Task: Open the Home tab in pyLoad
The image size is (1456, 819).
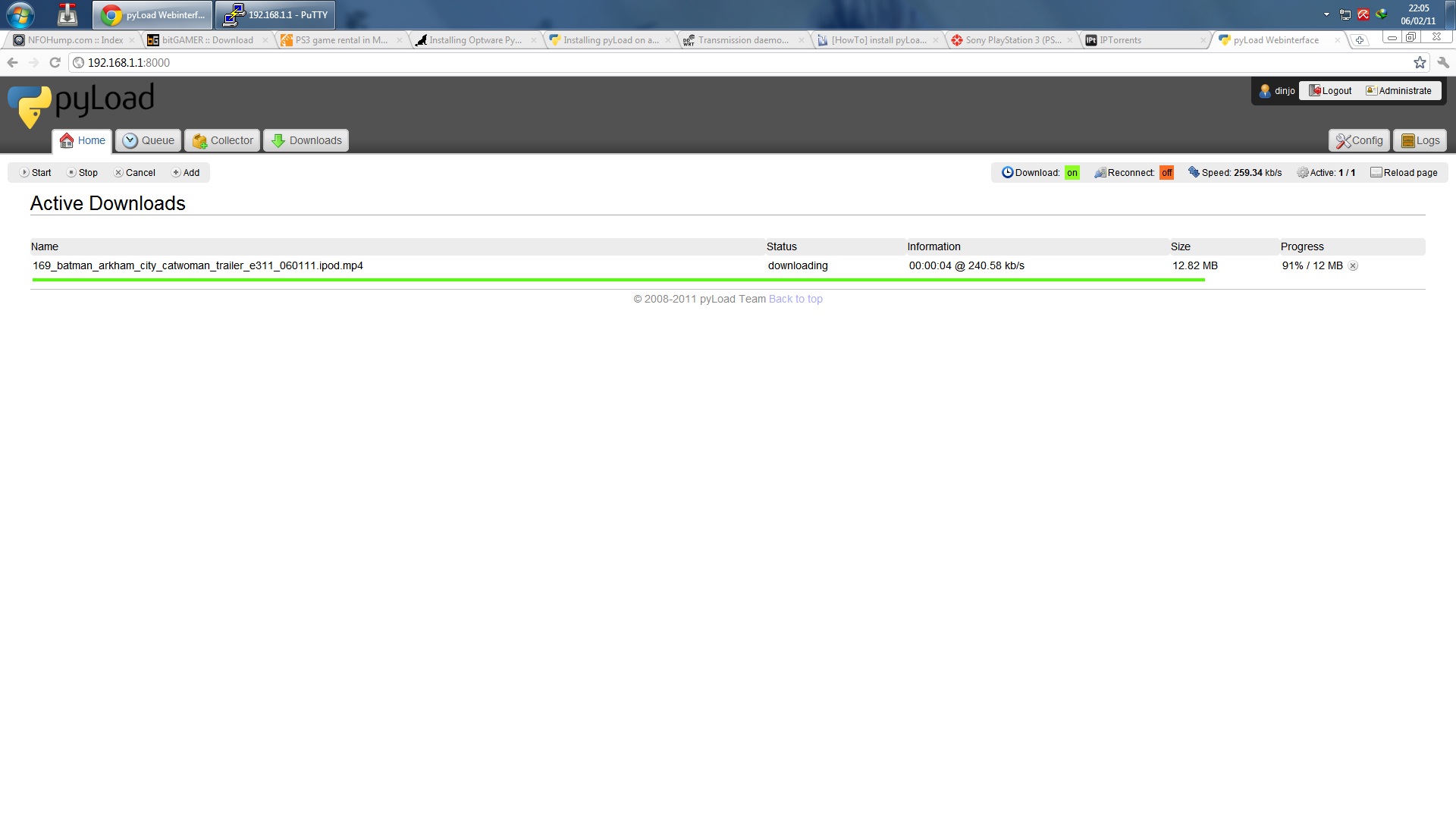Action: [83, 140]
